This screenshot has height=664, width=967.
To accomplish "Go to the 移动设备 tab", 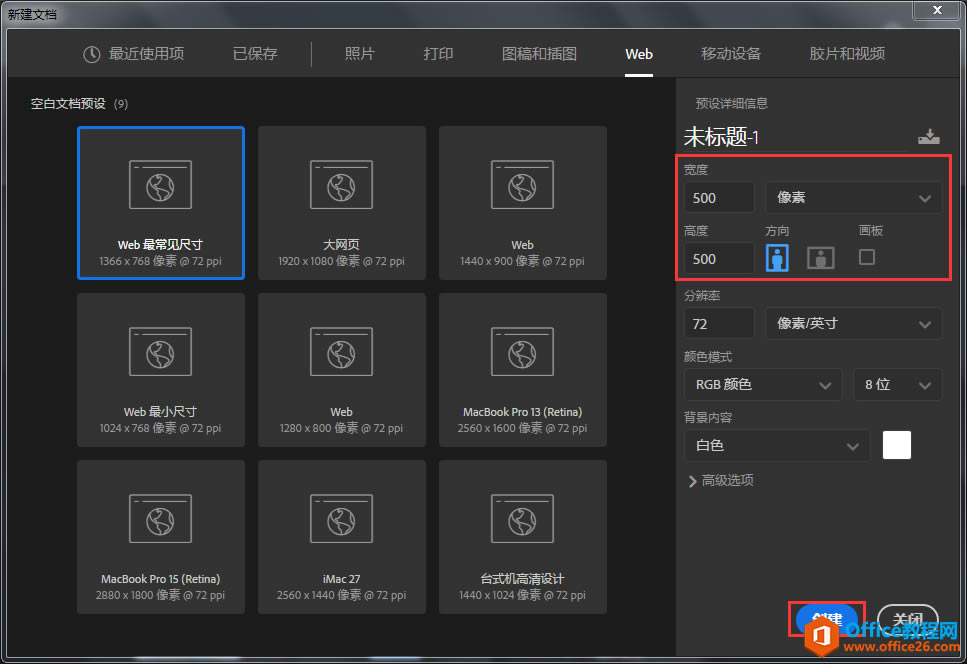I will (x=731, y=54).
